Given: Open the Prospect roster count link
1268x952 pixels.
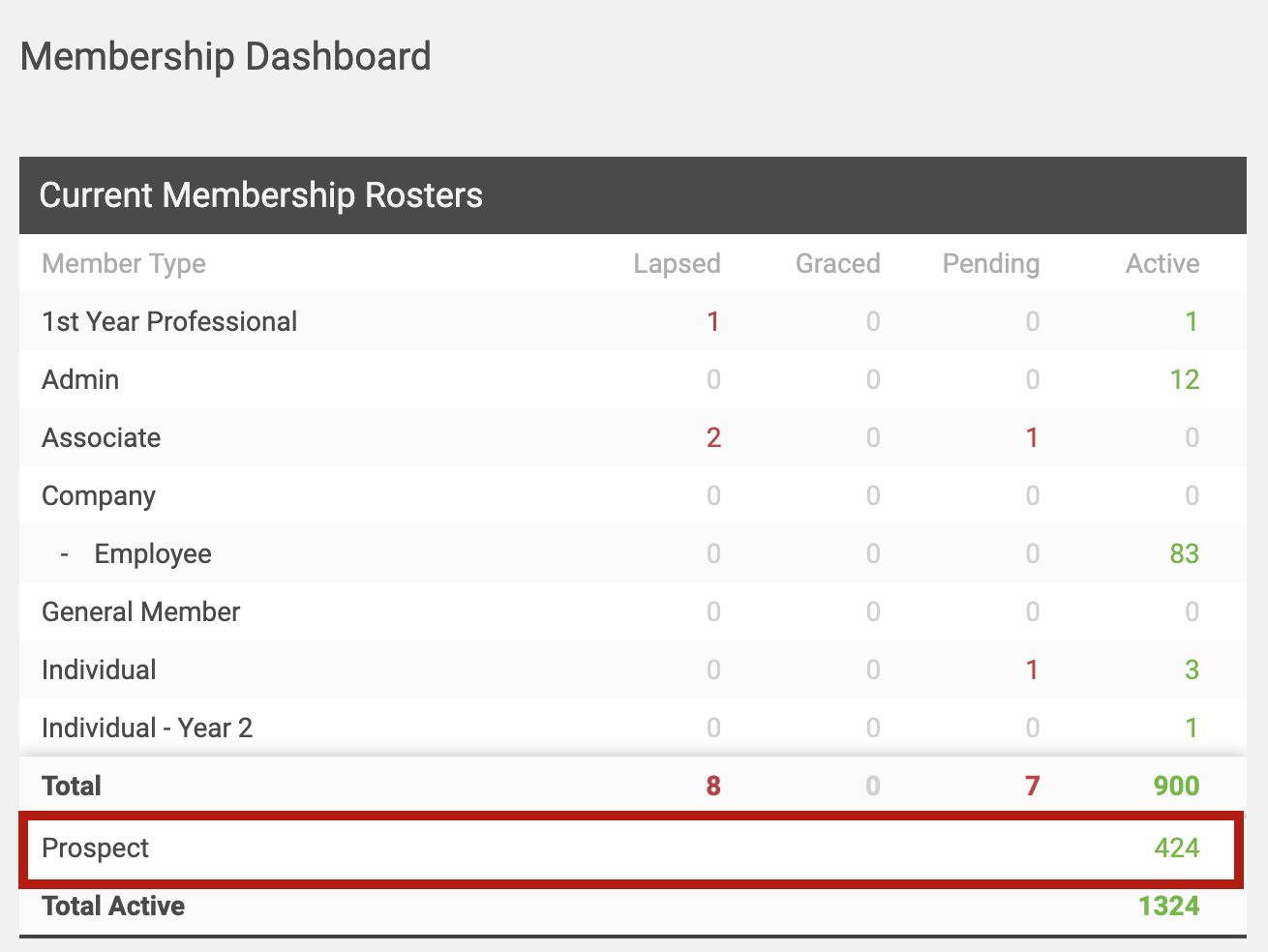Looking at the screenshot, I should (x=1177, y=848).
